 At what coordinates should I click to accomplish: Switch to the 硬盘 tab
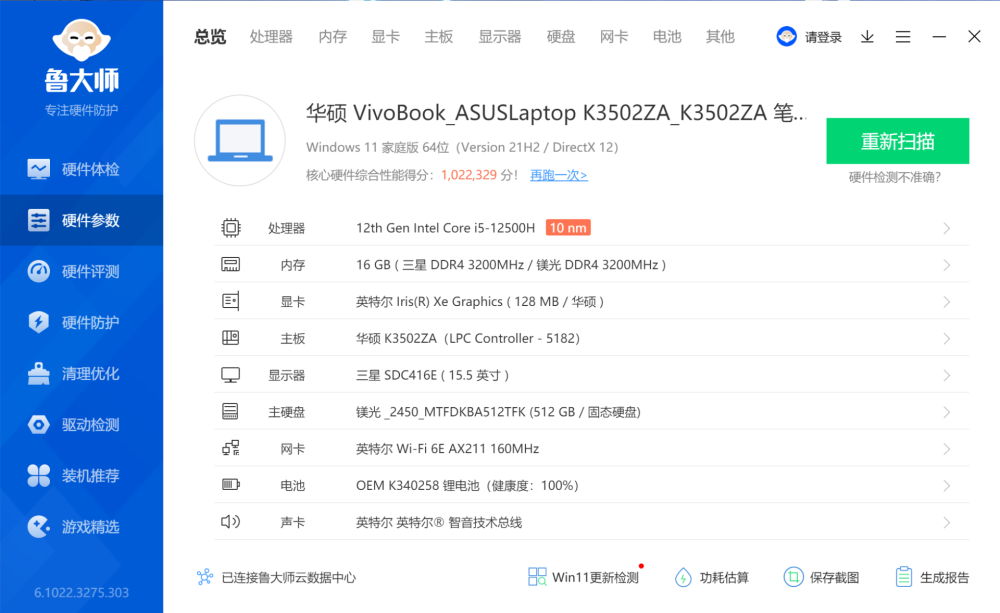point(561,37)
